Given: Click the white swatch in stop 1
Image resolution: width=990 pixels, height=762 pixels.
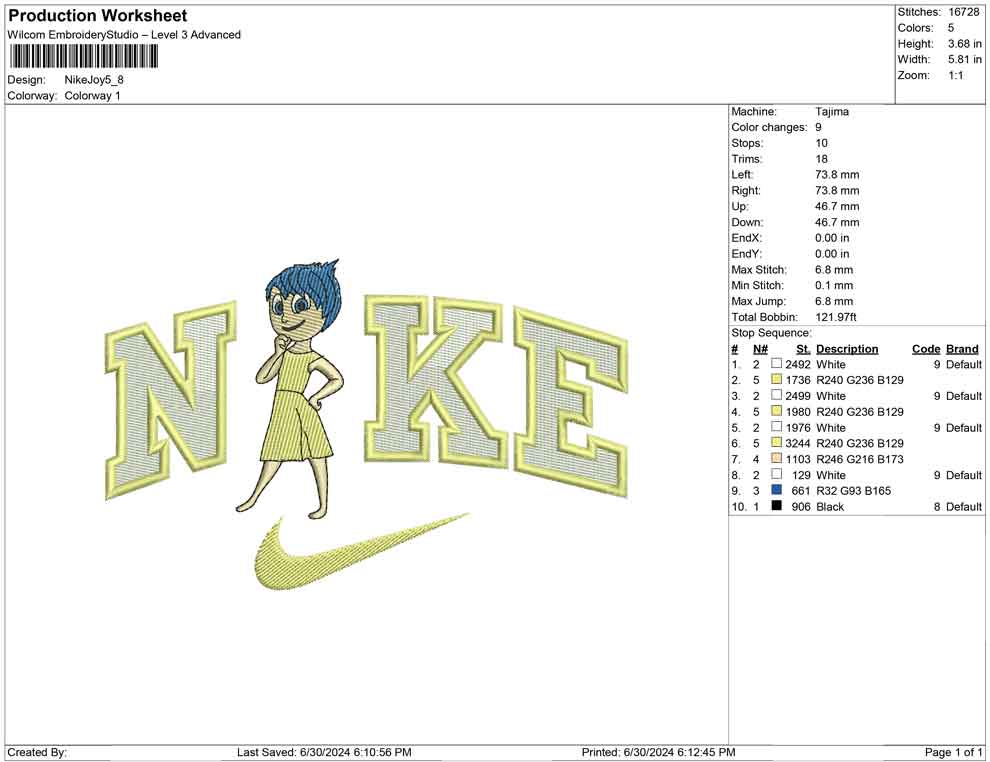Looking at the screenshot, I should click(x=777, y=364).
